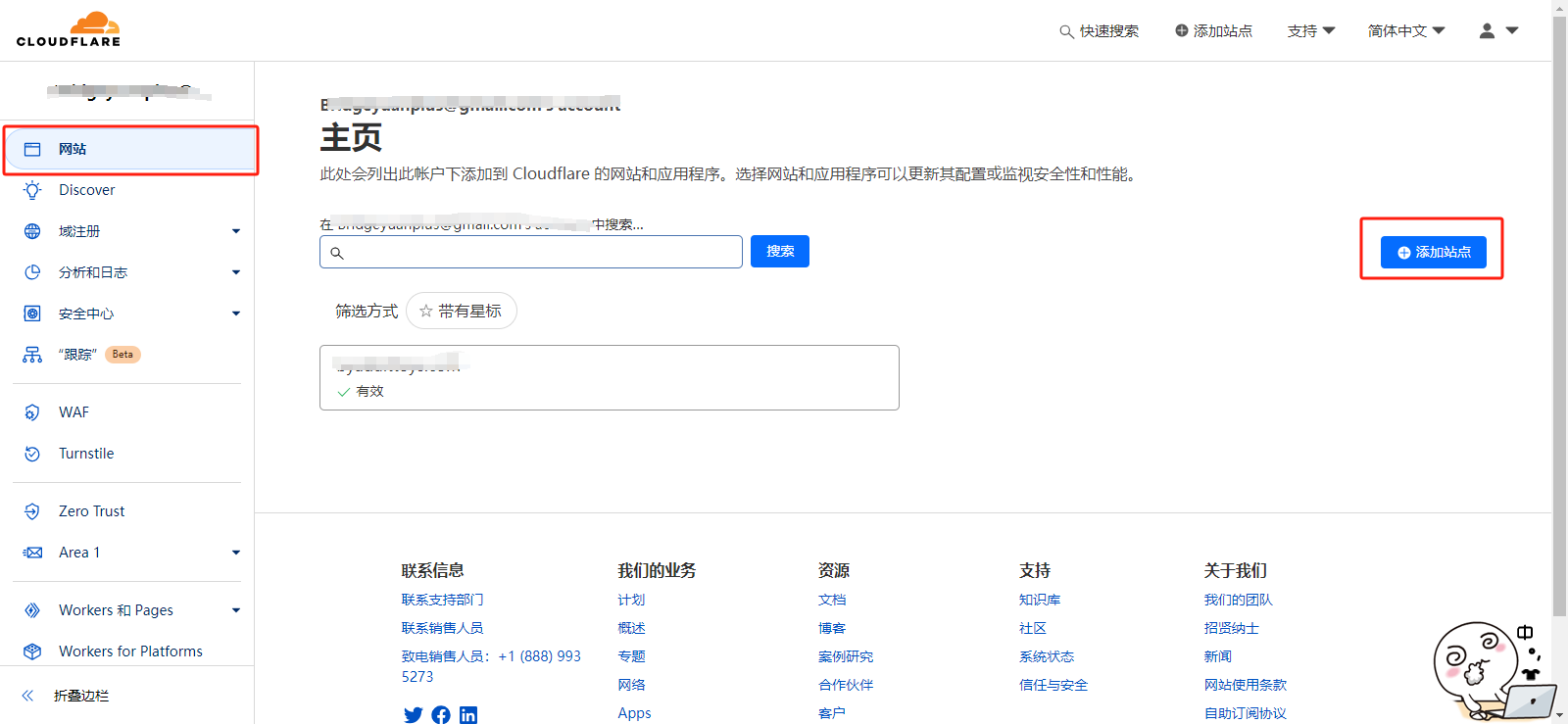Open the 网站使用条款 footer link
Viewport: 1568px width, 724px height.
pyautogui.click(x=1245, y=685)
